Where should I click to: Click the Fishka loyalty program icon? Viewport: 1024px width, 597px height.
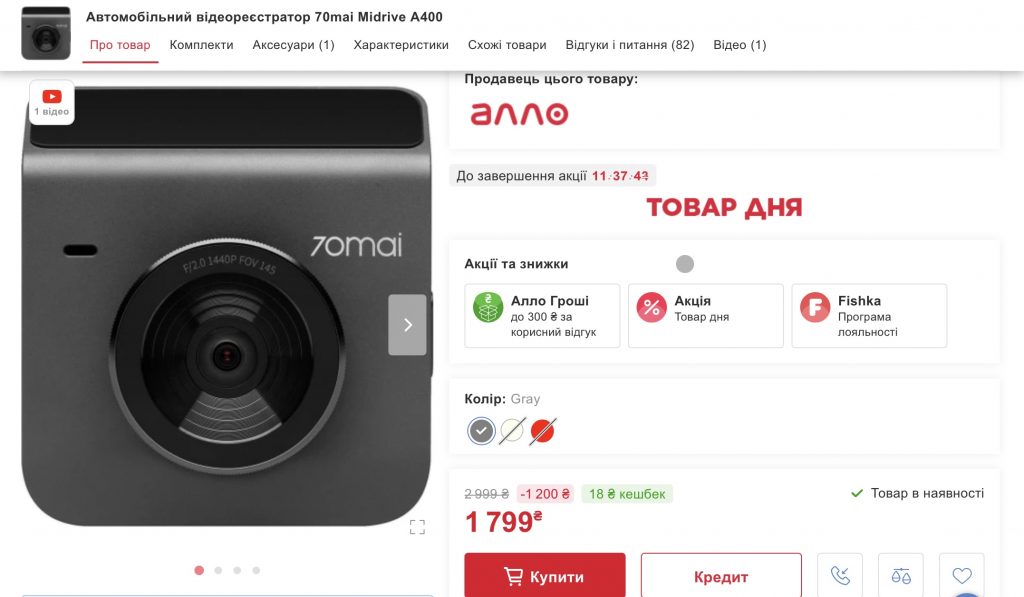click(815, 308)
